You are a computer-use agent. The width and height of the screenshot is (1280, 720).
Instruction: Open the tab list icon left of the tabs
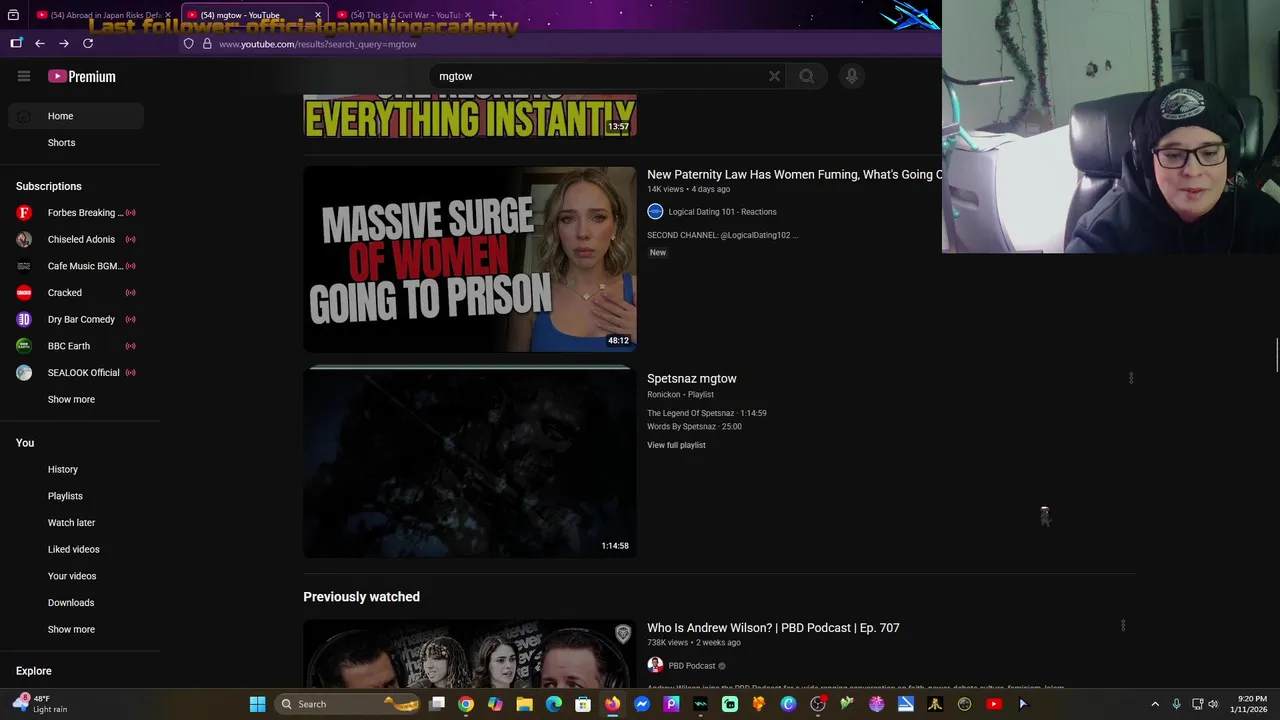[13, 15]
